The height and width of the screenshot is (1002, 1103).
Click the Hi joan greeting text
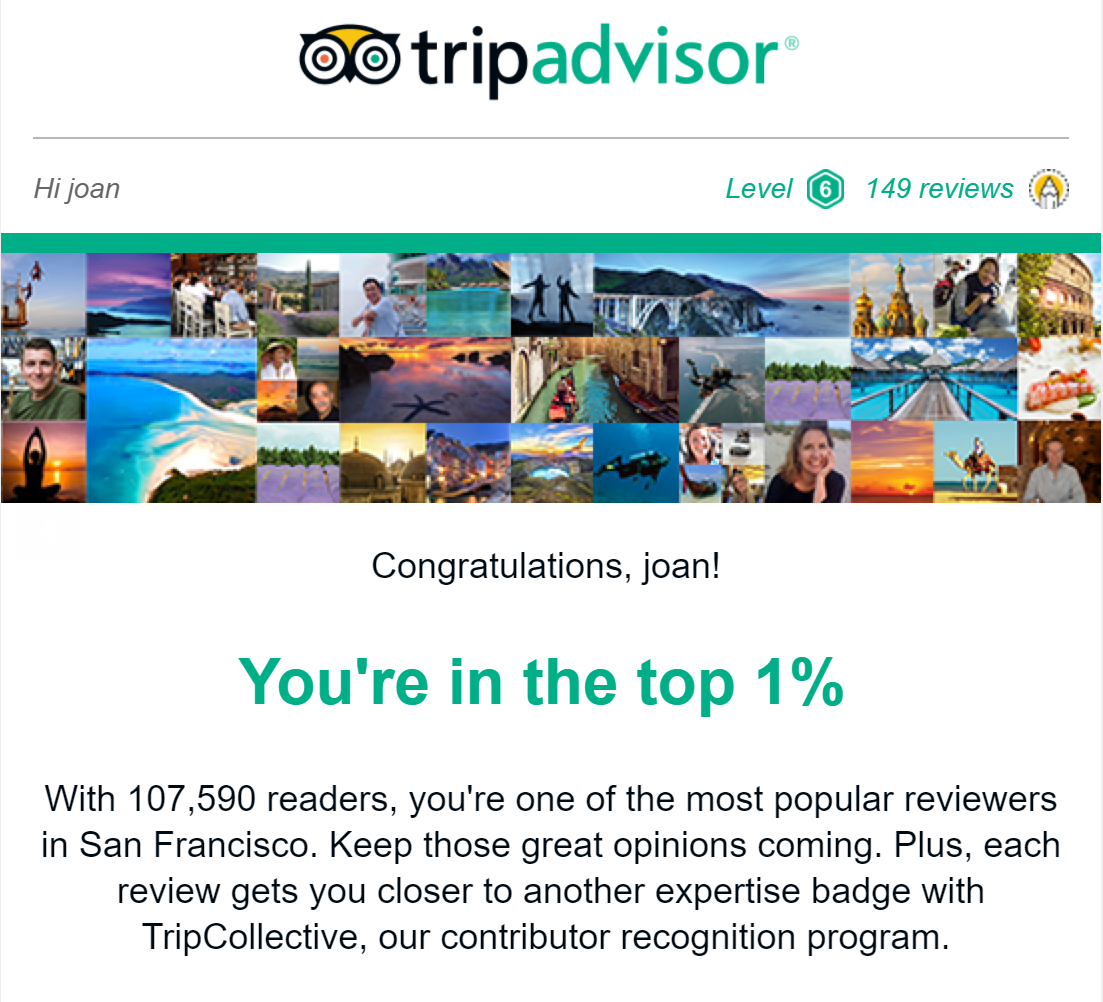tap(77, 189)
